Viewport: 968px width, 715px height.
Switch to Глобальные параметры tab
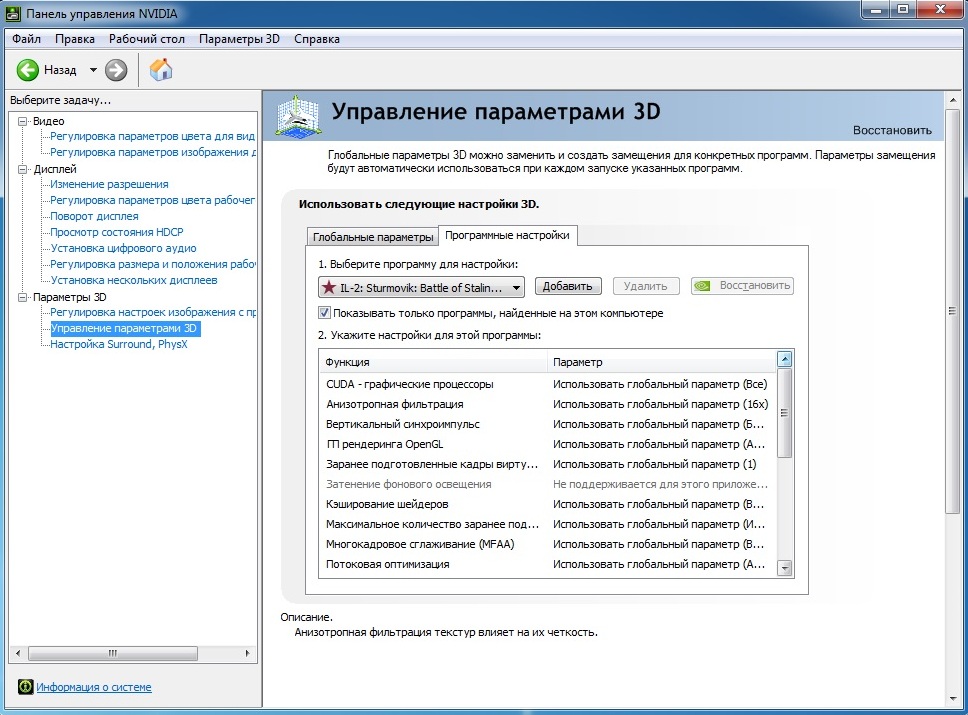(372, 237)
